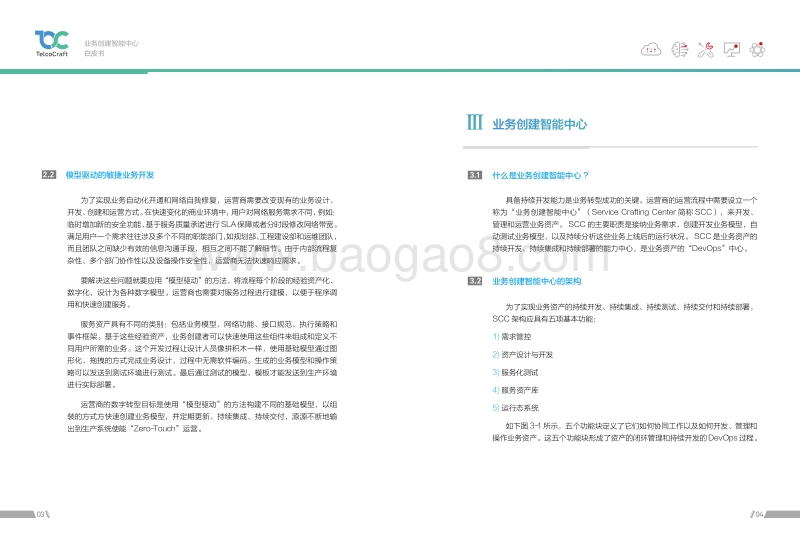The width and height of the screenshot is (800, 543).
Task: Click the paragraph starting 为了实现业务自动化开通
Action: click(x=202, y=230)
